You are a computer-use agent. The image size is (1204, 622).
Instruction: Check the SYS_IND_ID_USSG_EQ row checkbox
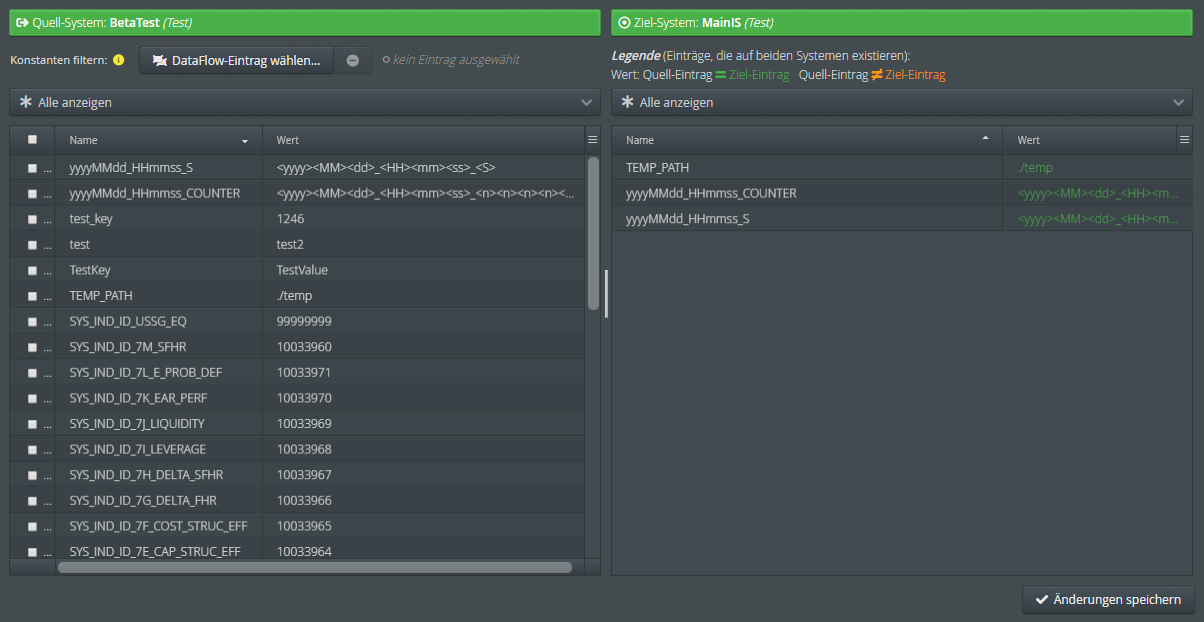pyautogui.click(x=32, y=322)
